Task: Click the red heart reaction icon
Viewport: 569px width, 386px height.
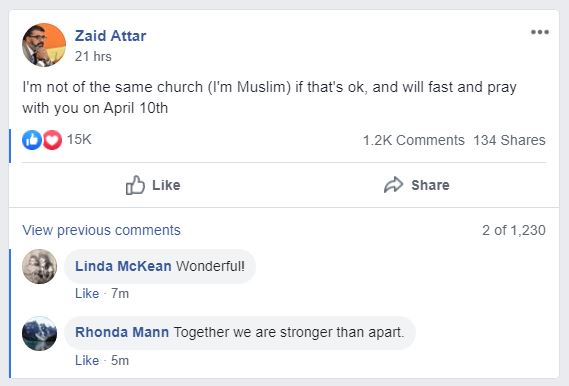Action: pos(53,140)
